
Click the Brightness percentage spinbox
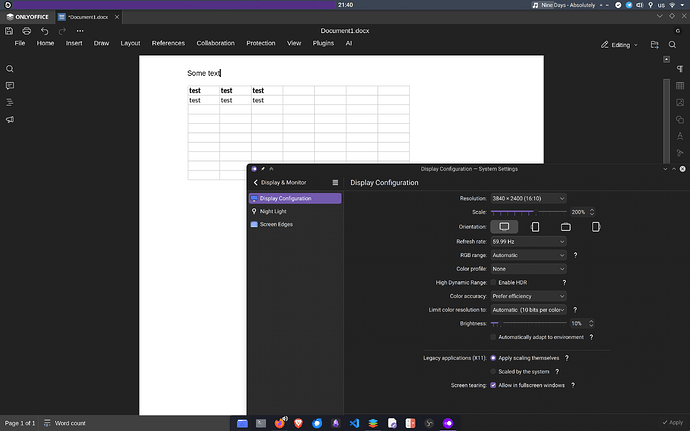582,323
